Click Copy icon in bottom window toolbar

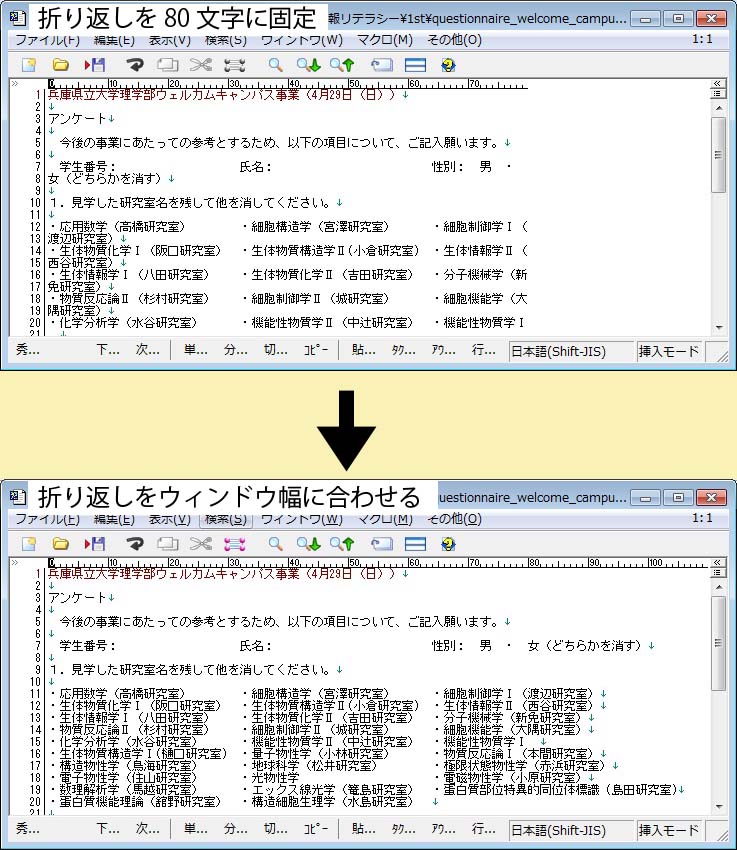click(167, 544)
